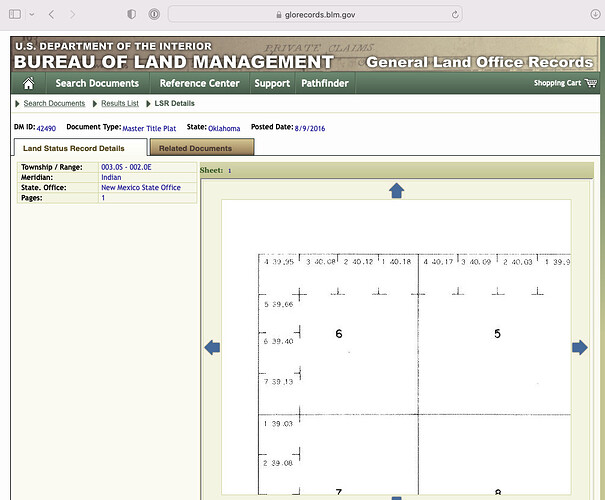Click the password manager extension icon
Screen dimensions: 605x500
click(154, 15)
